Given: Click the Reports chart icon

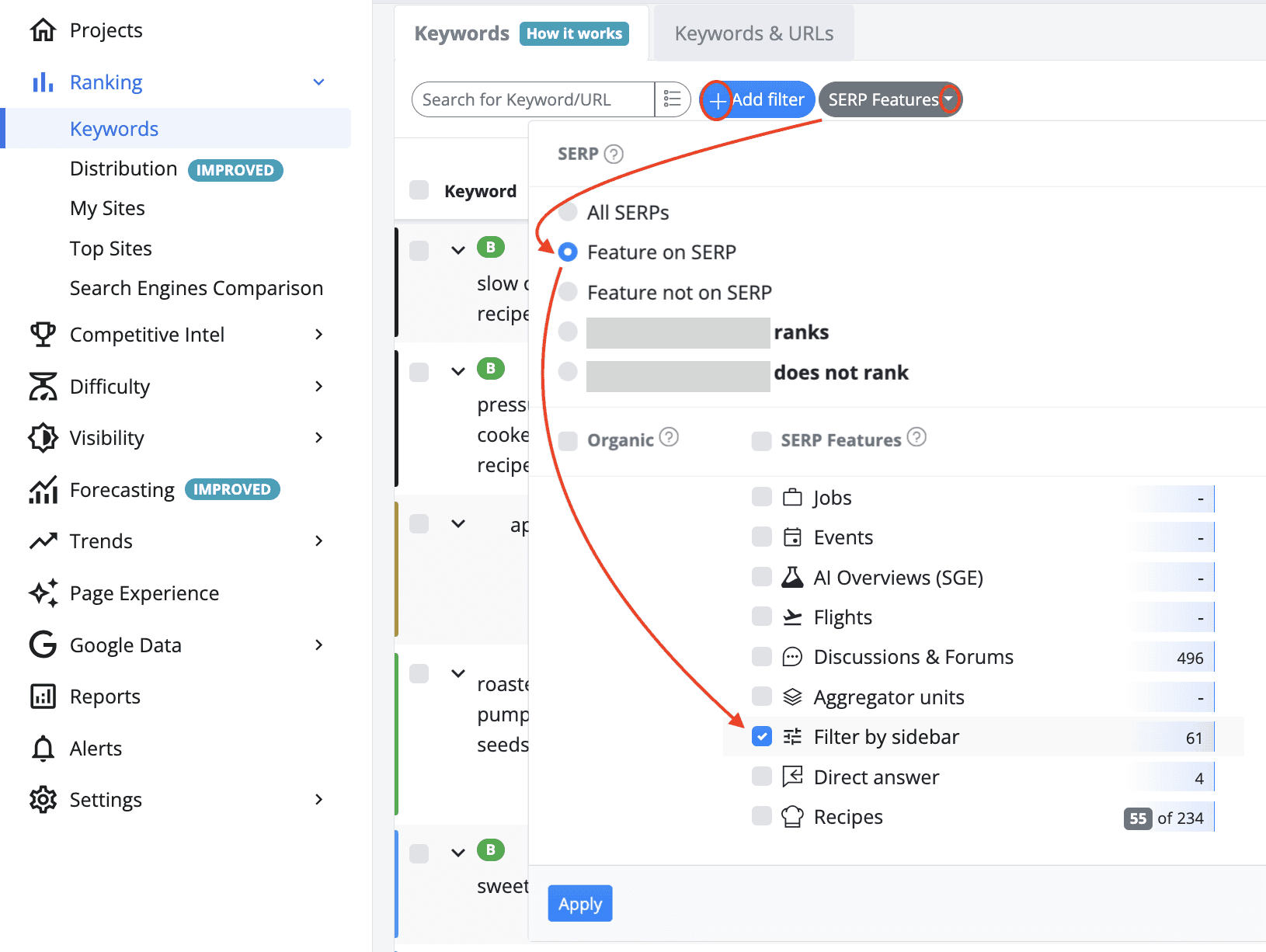Looking at the screenshot, I should click(x=43, y=697).
